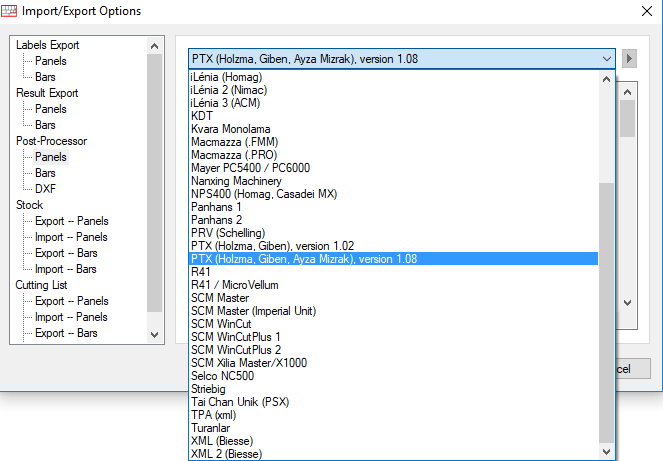The width and height of the screenshot is (663, 461).
Task: Select Cutting List Export -- Bars
Action: click(66, 333)
